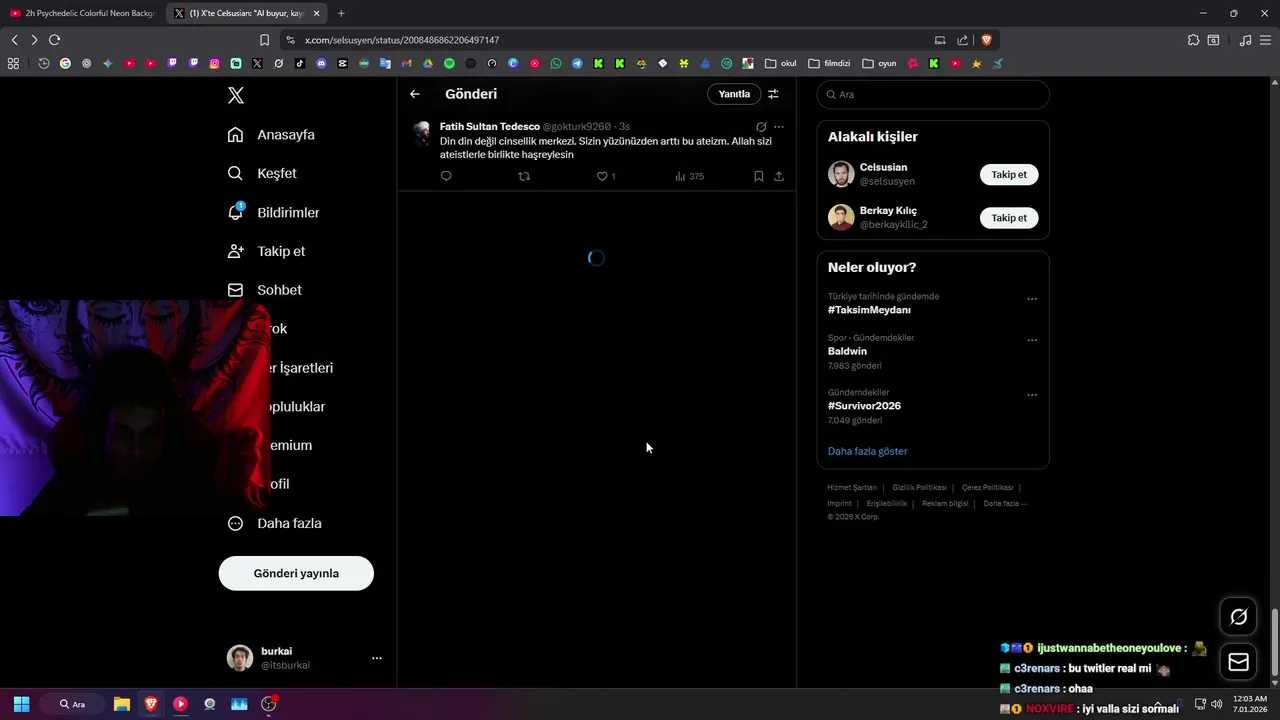Open Celsusian's profile avatar
1280x720 pixels.
tap(841, 174)
